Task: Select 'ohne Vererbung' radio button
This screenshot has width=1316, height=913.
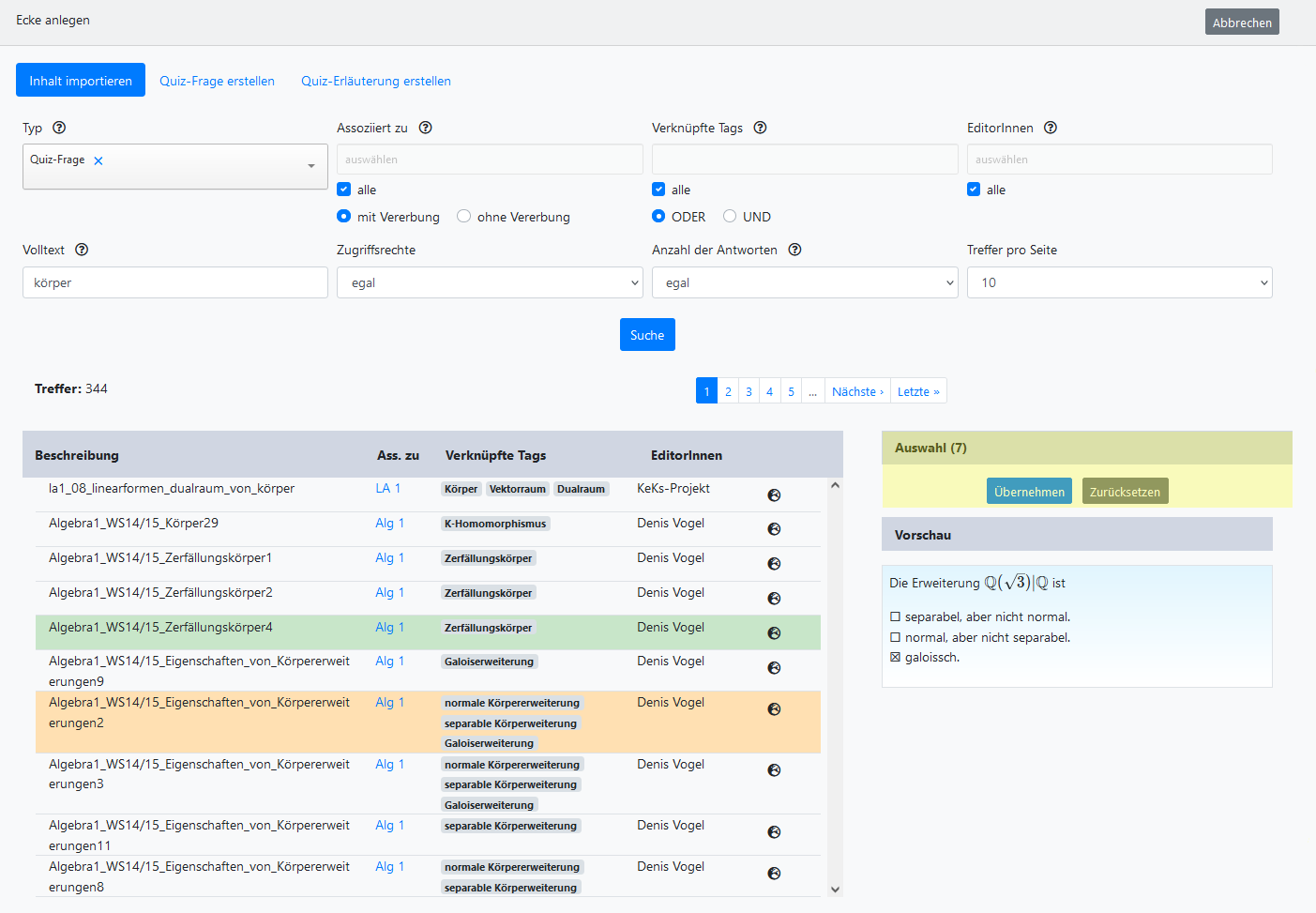Action: (464, 217)
